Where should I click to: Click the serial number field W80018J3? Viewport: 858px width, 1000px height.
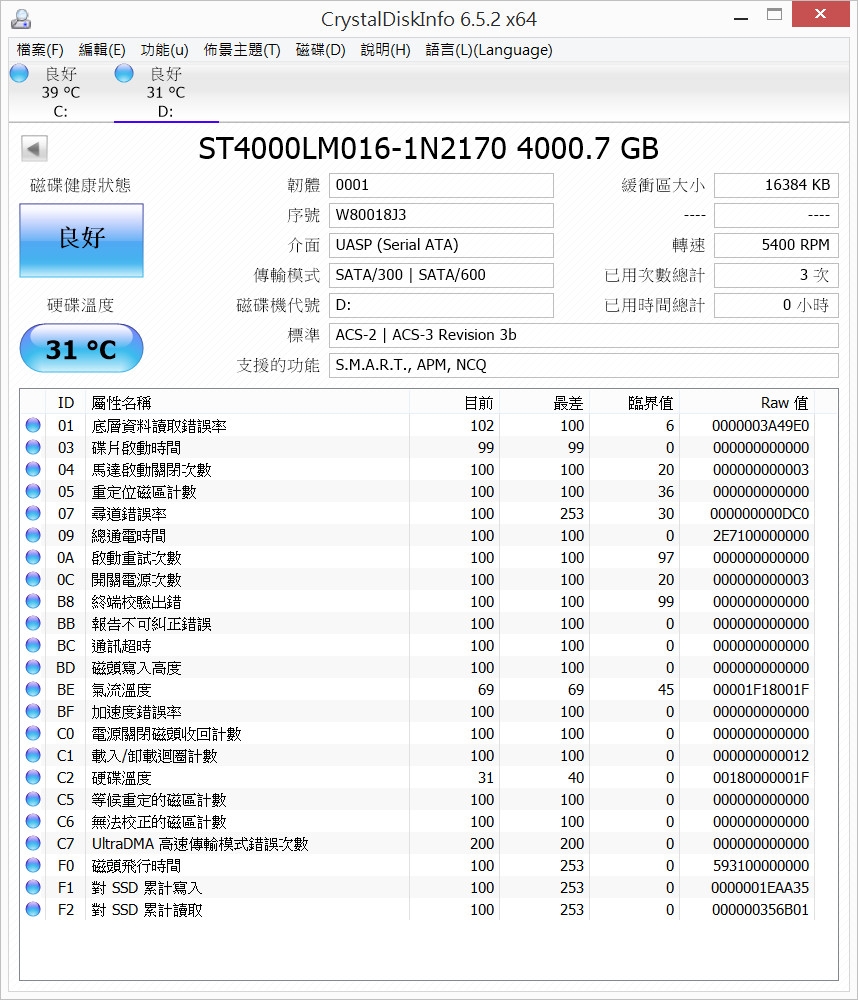click(x=441, y=215)
